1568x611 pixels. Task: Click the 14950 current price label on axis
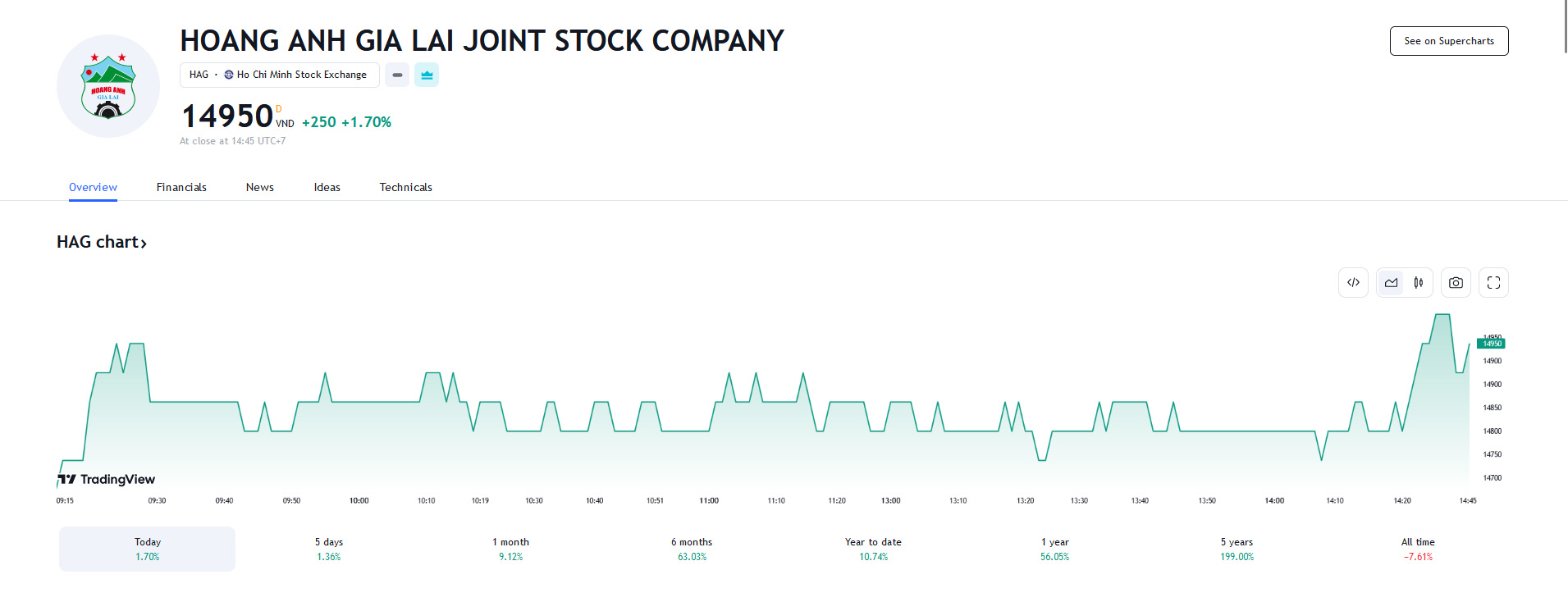tap(1491, 344)
